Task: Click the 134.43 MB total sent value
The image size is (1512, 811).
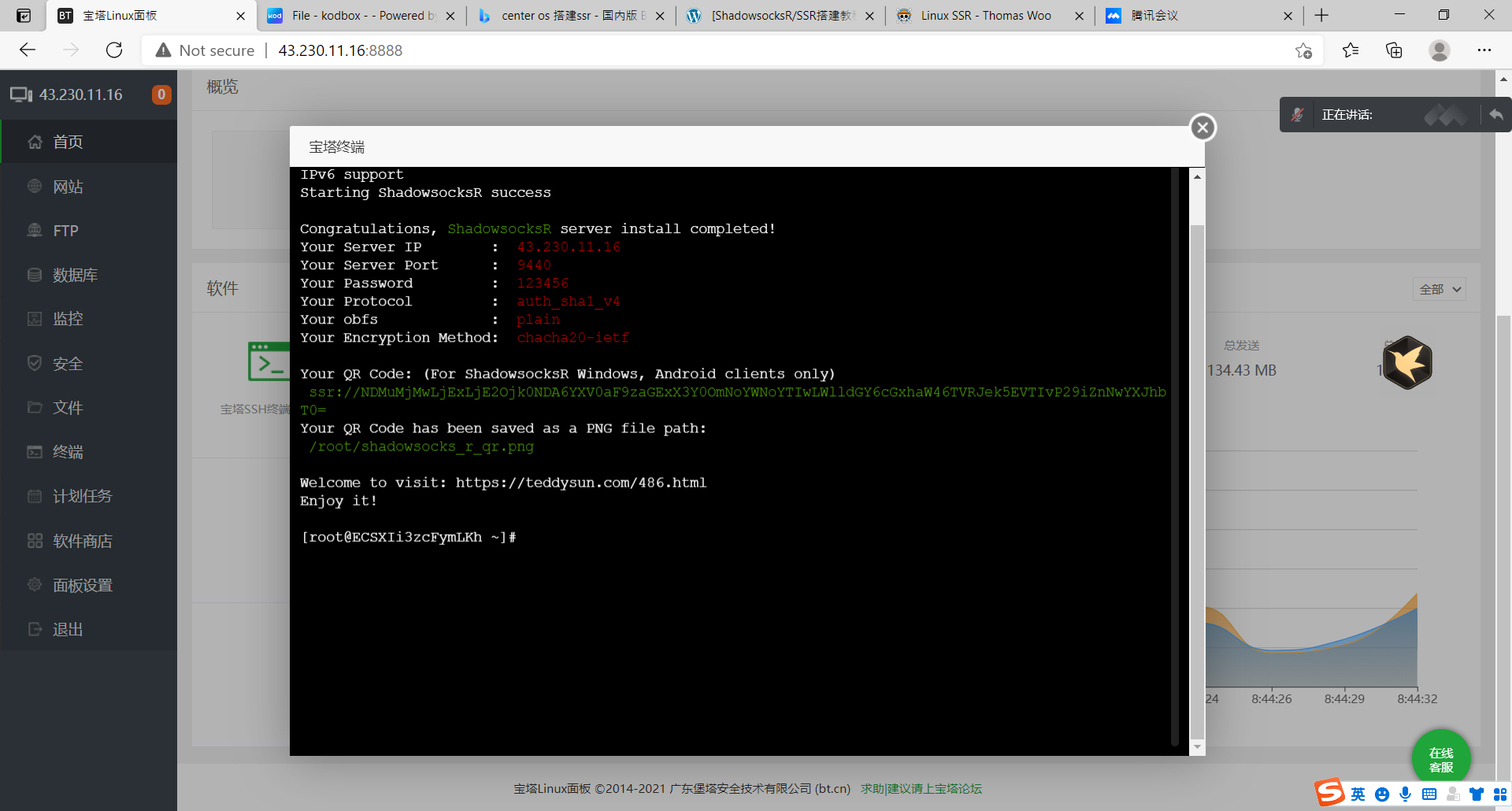Action: point(1242,370)
